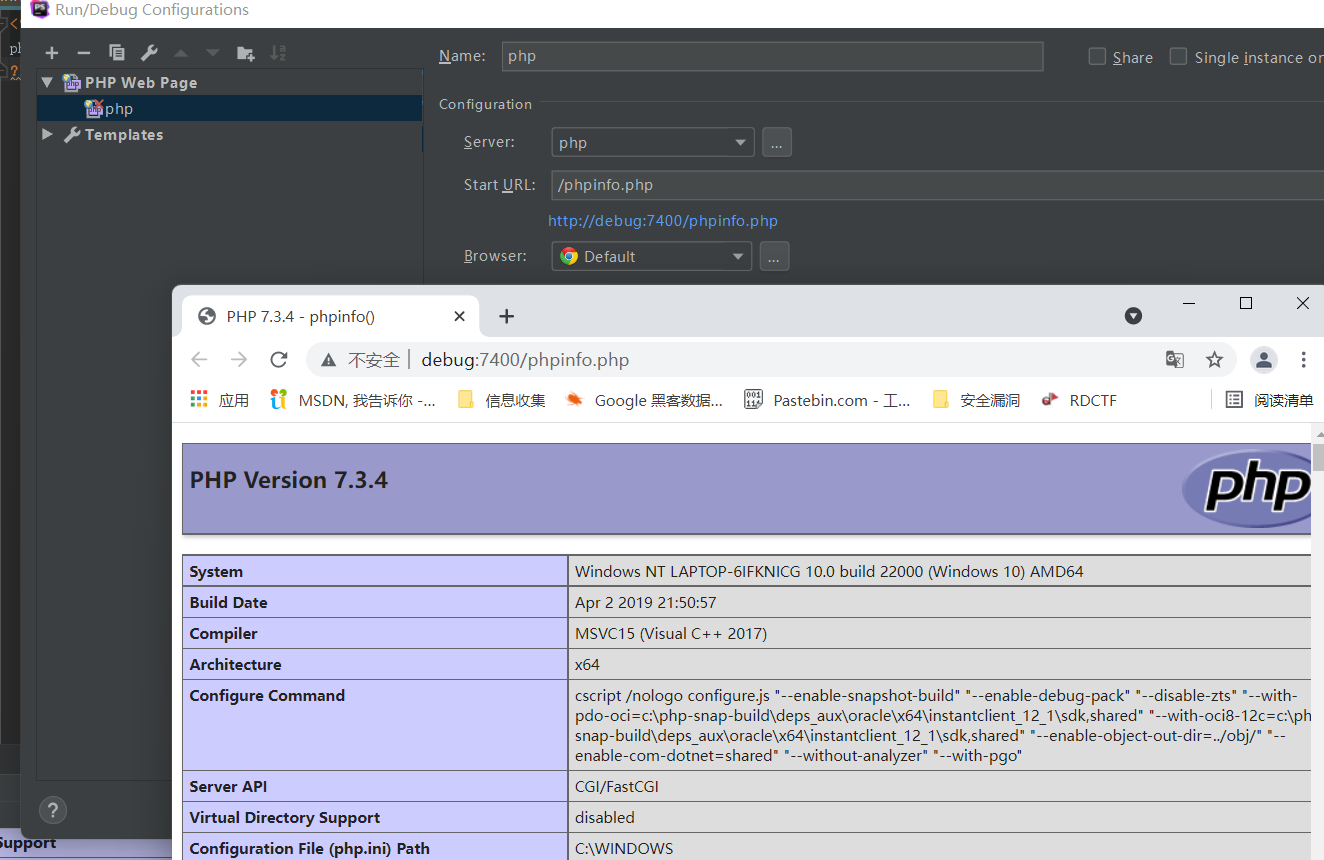Switch to the PHP 7.3.4 phpinfo tab

coord(328,316)
